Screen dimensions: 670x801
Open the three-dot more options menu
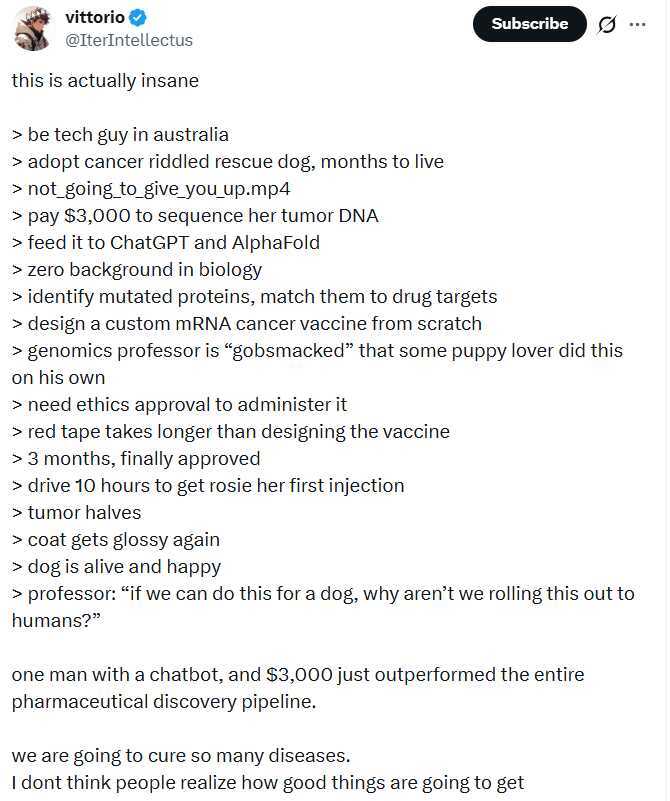tap(638, 25)
